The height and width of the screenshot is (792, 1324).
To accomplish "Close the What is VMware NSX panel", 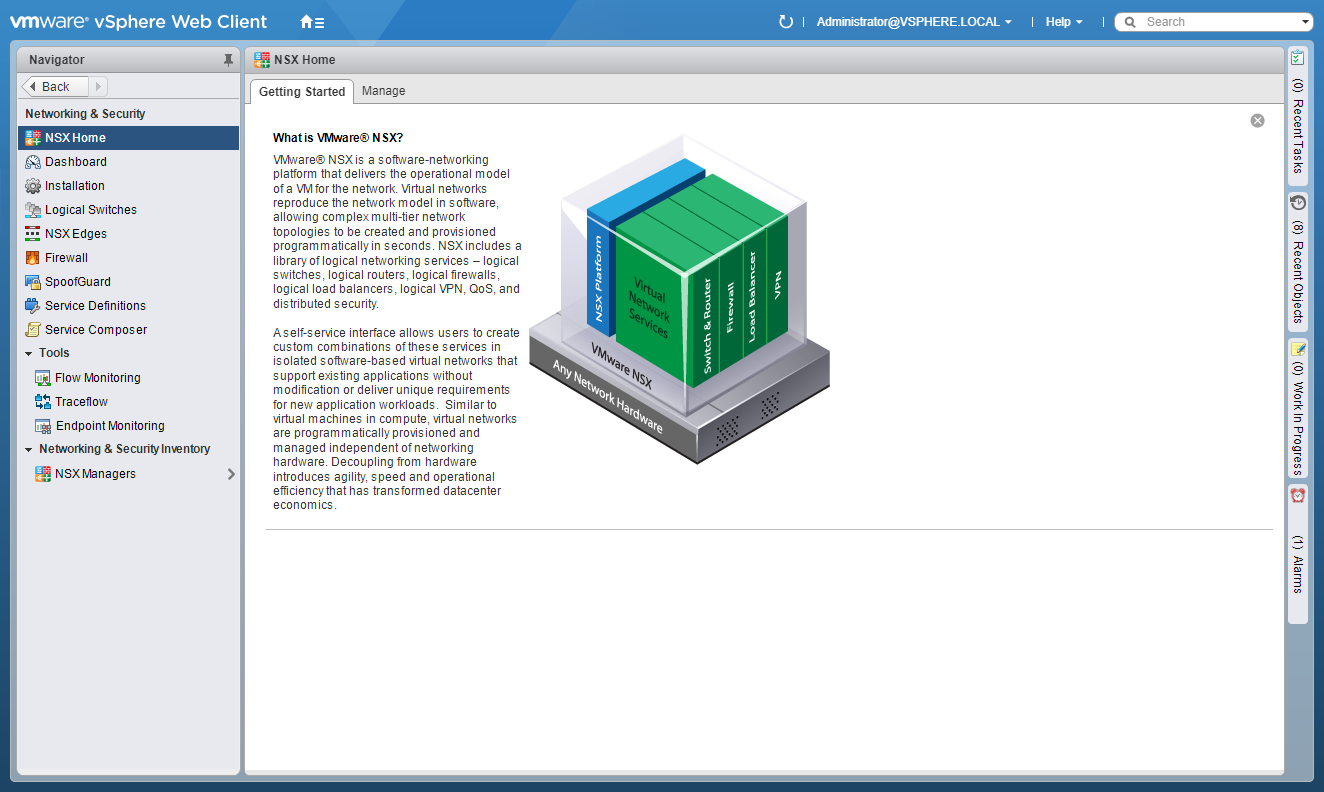I will [1257, 121].
